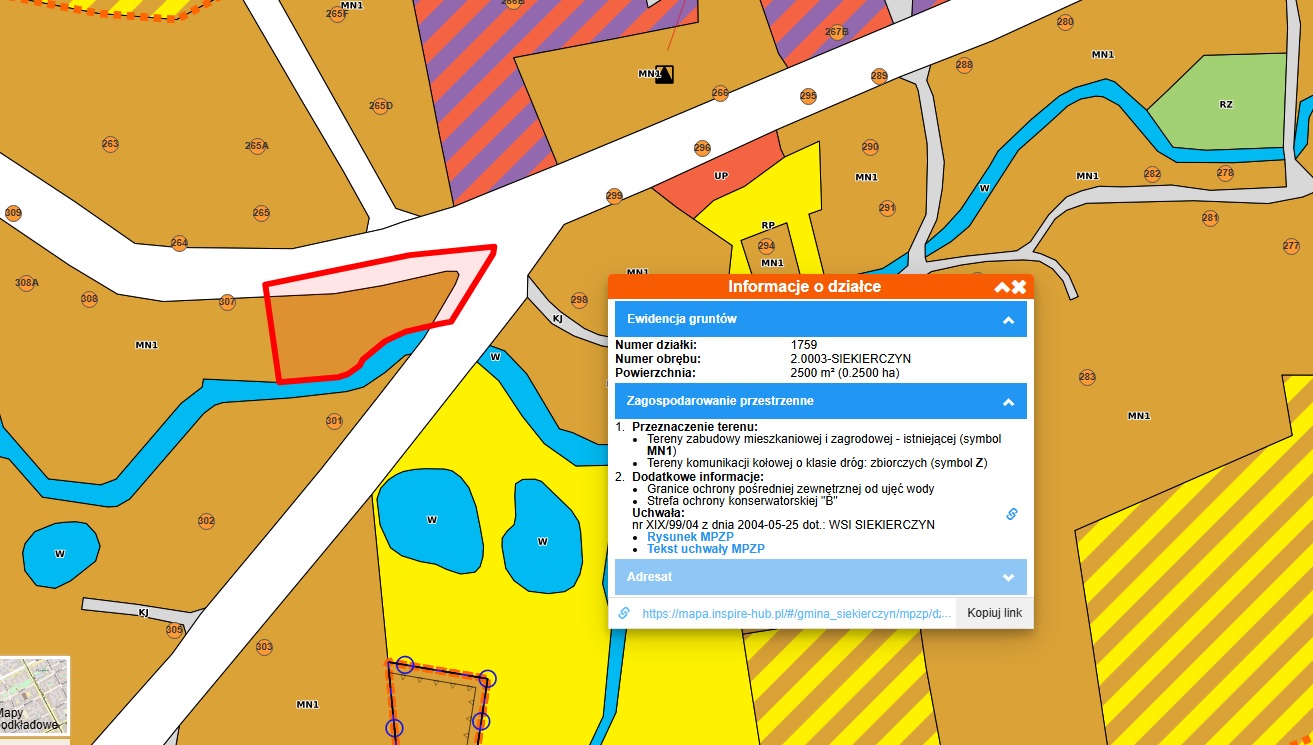1313x745 pixels.
Task: Click parcel marker 265
Action: [261, 213]
